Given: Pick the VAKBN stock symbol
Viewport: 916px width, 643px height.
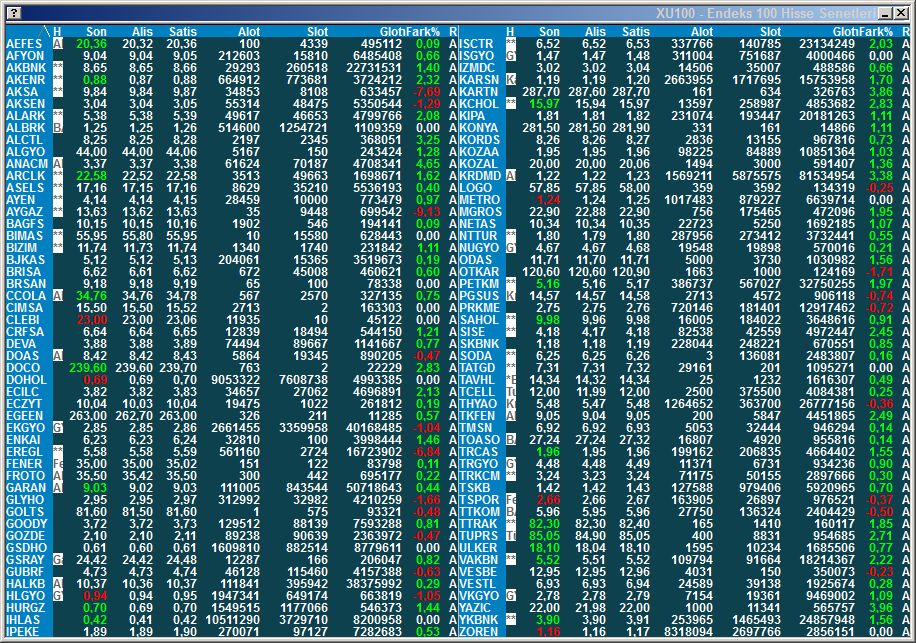Looking at the screenshot, I should 478,559.
